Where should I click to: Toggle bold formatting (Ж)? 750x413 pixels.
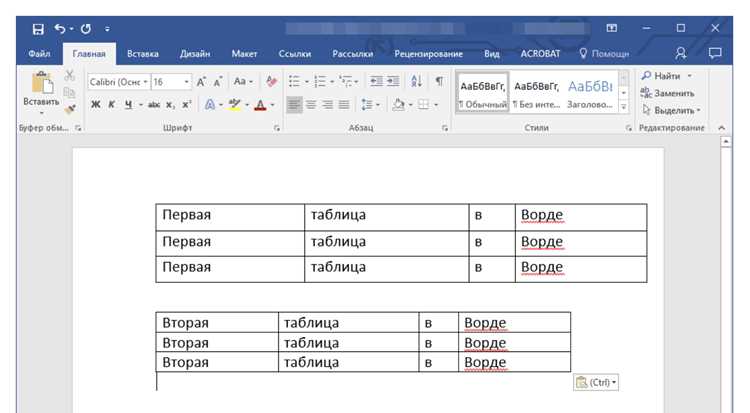[x=96, y=104]
